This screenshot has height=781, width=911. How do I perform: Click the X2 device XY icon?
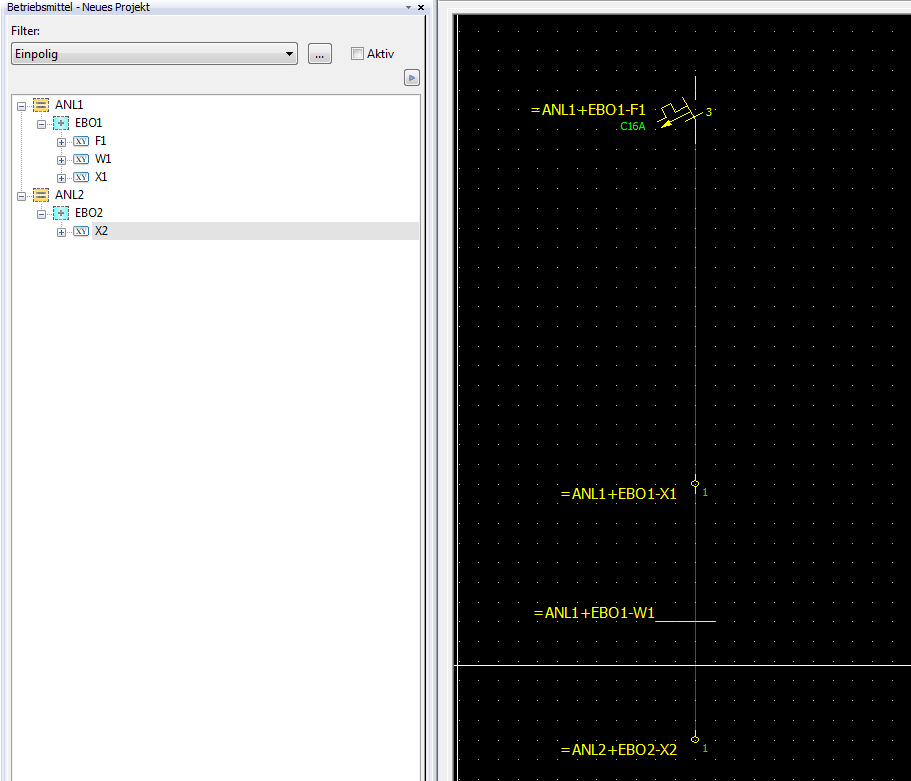click(x=81, y=231)
